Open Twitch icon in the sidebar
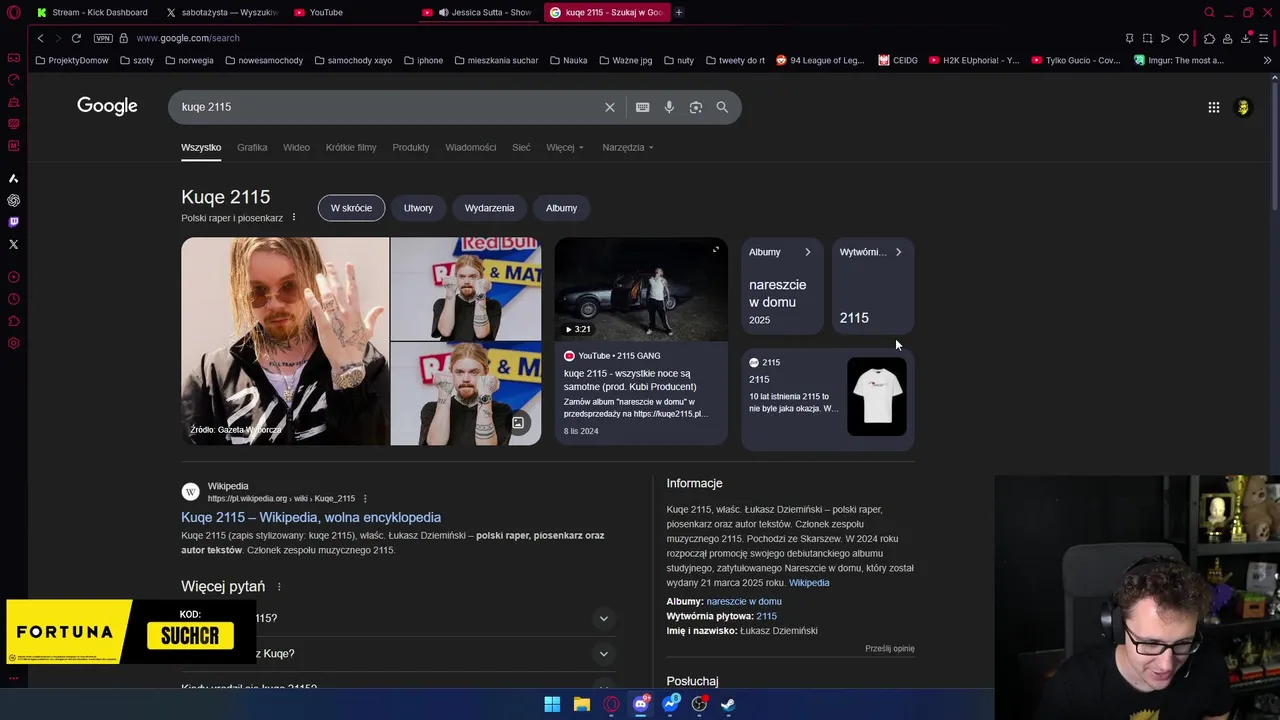The image size is (1280, 720). point(13,222)
